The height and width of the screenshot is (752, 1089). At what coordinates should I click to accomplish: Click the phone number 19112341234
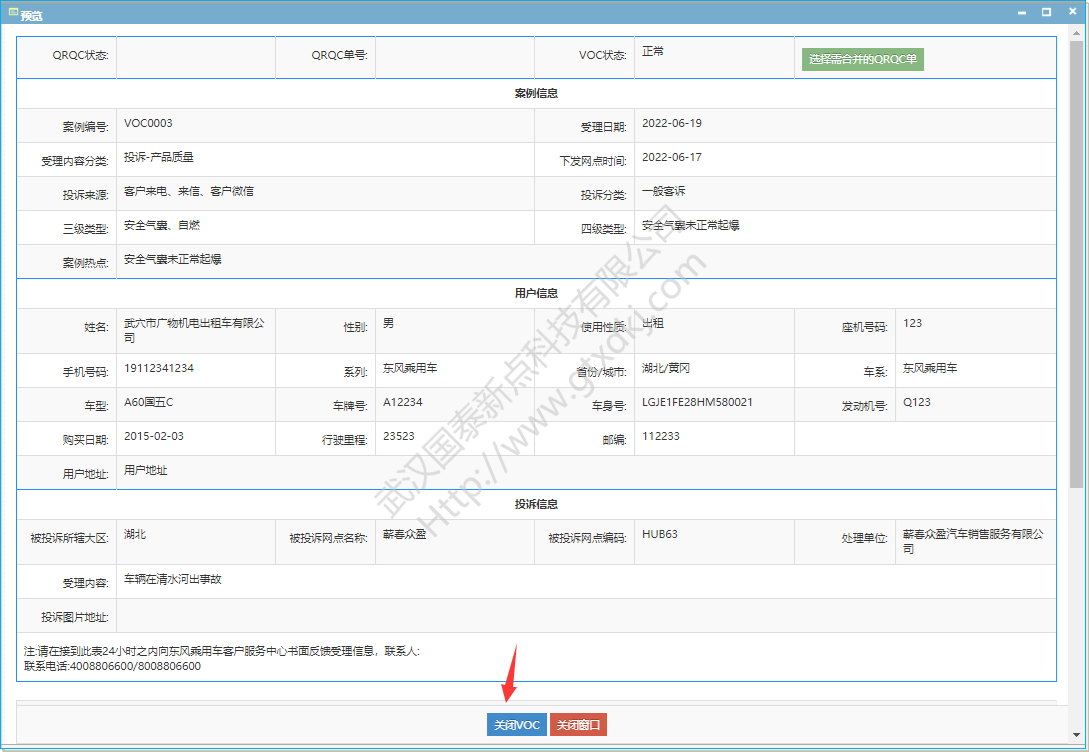tap(159, 369)
